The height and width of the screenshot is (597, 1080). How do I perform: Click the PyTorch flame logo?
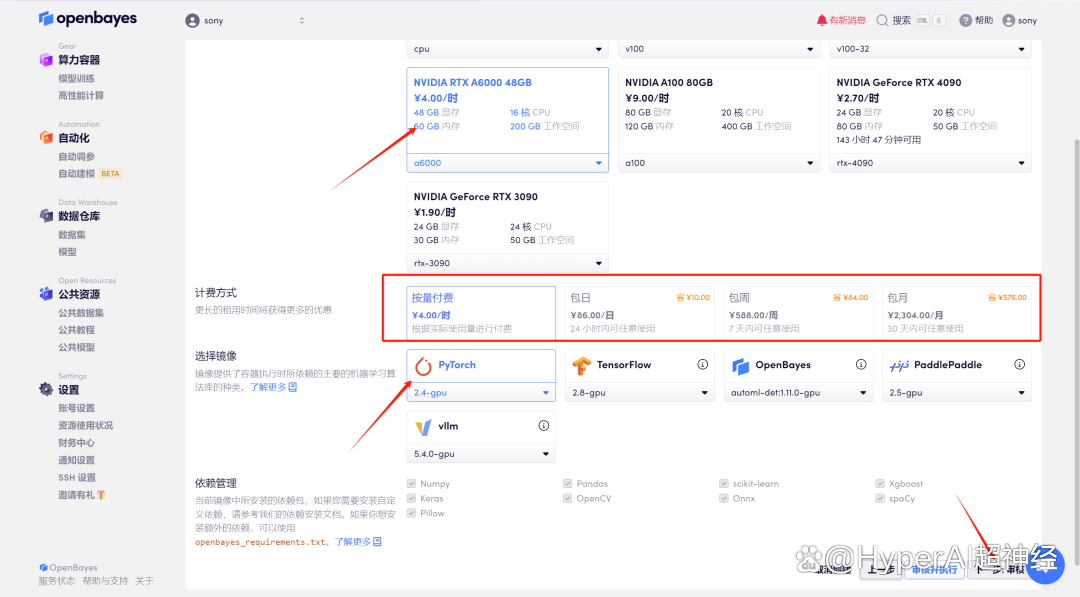[x=423, y=366]
